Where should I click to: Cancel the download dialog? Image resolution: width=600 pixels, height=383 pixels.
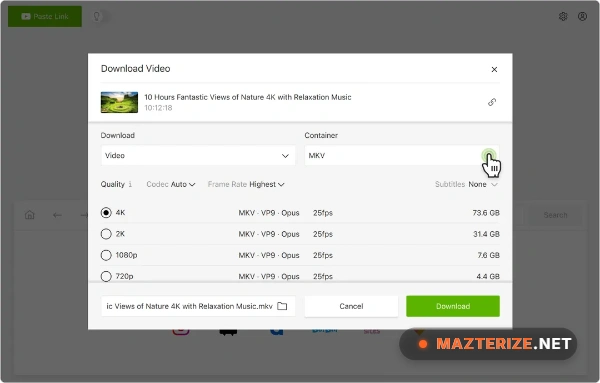click(x=351, y=306)
